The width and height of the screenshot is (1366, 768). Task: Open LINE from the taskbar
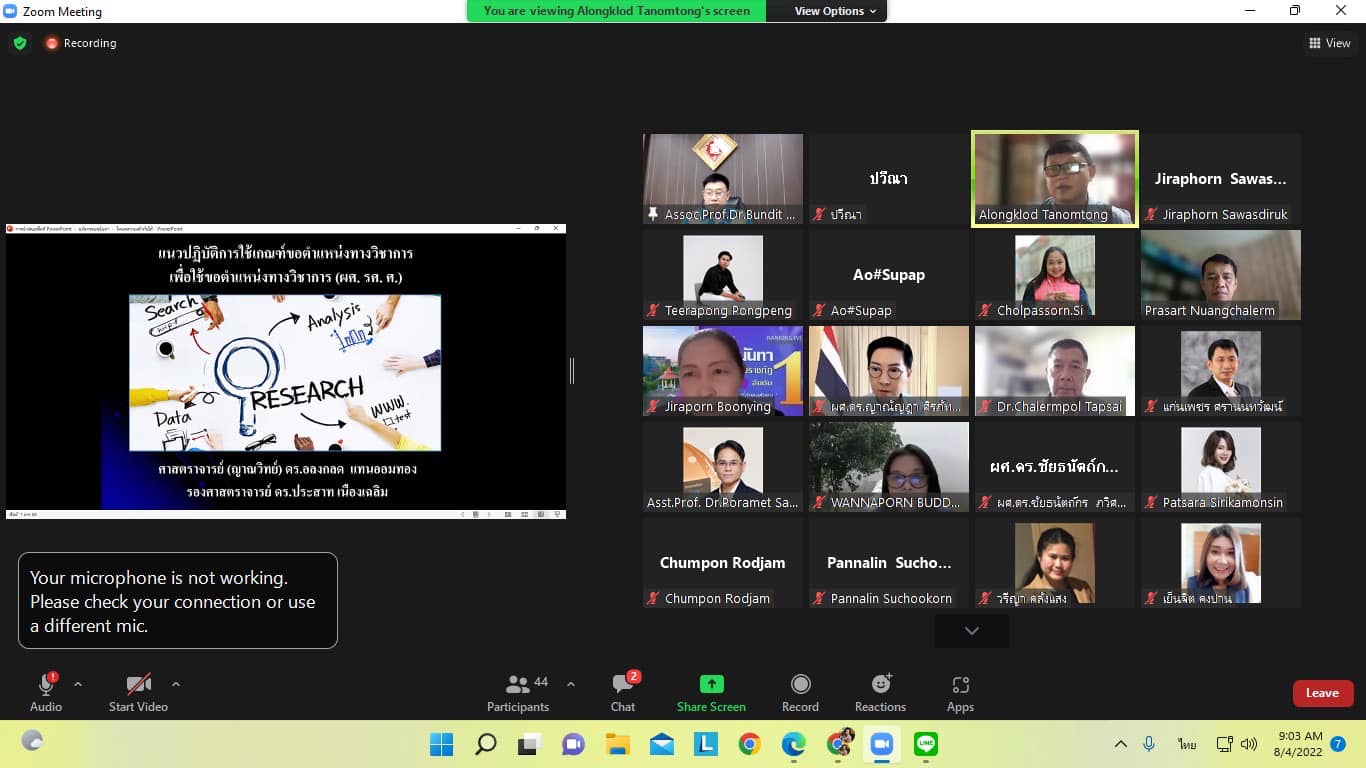click(926, 744)
